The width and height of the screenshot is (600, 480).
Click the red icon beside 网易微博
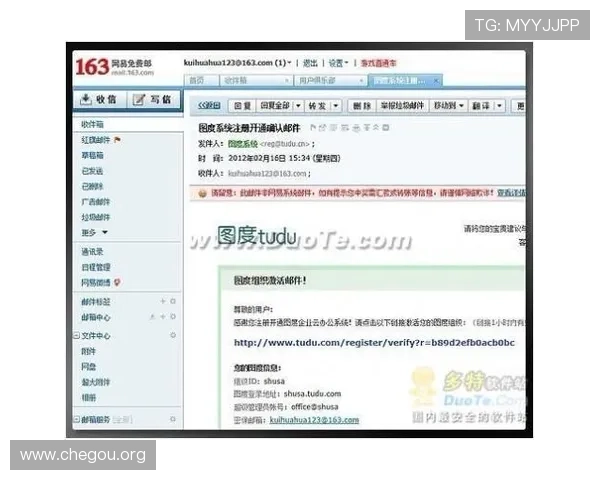pyautogui.click(x=117, y=282)
